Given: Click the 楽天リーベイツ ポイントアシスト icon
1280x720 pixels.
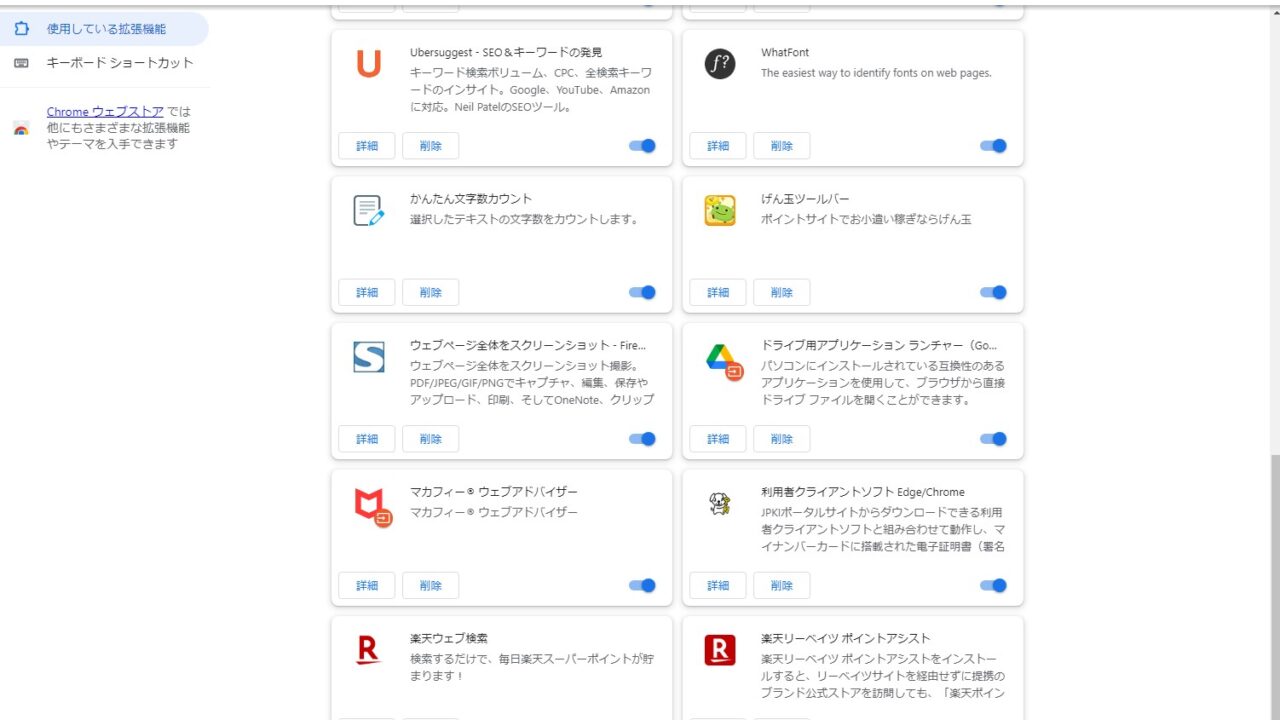Looking at the screenshot, I should (x=719, y=650).
